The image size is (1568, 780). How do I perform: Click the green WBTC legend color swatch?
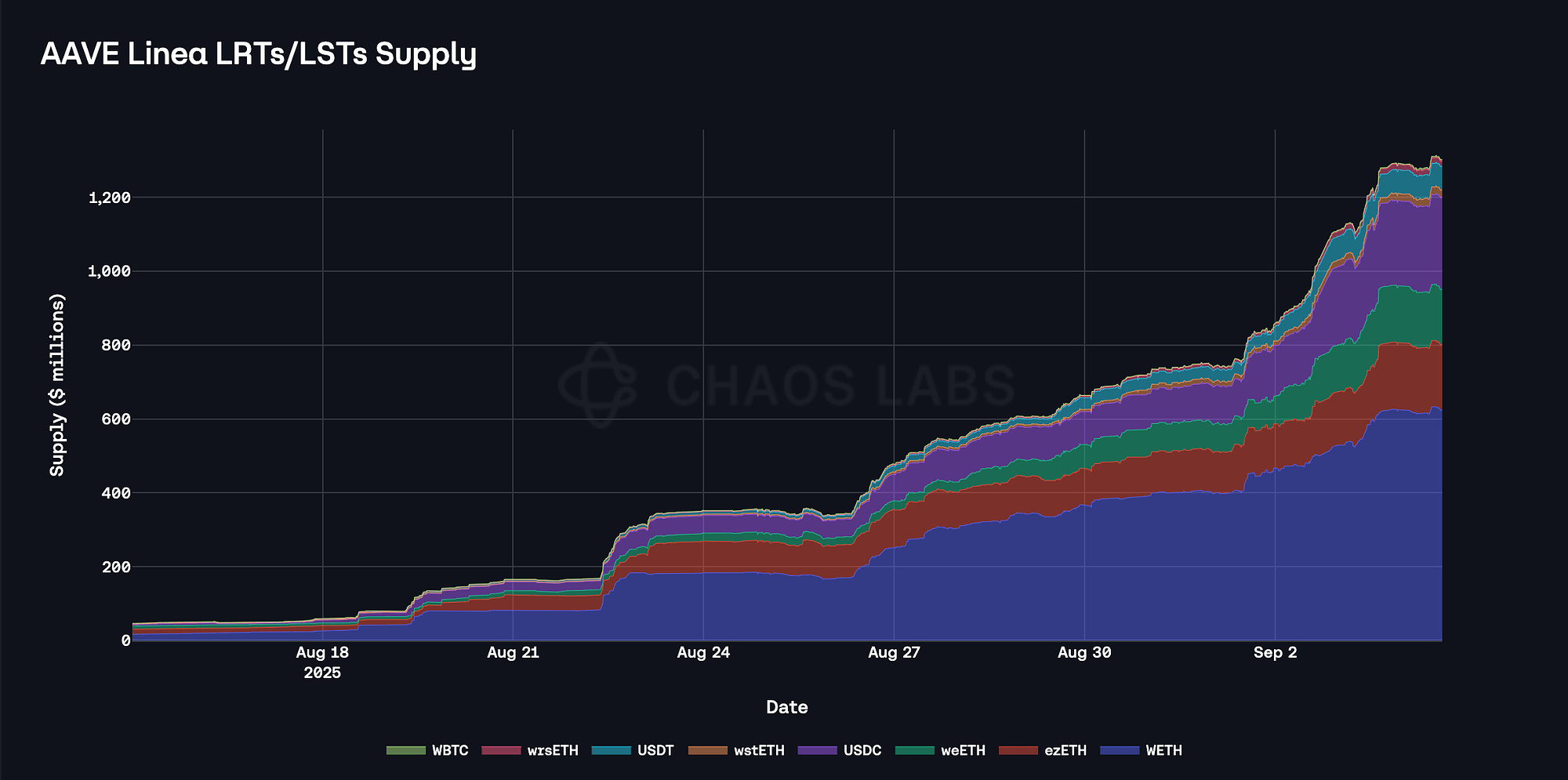pyautogui.click(x=405, y=750)
